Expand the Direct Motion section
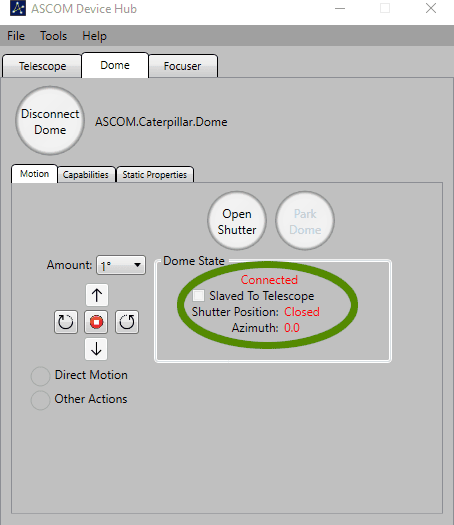This screenshot has width=454, height=525. point(41,376)
